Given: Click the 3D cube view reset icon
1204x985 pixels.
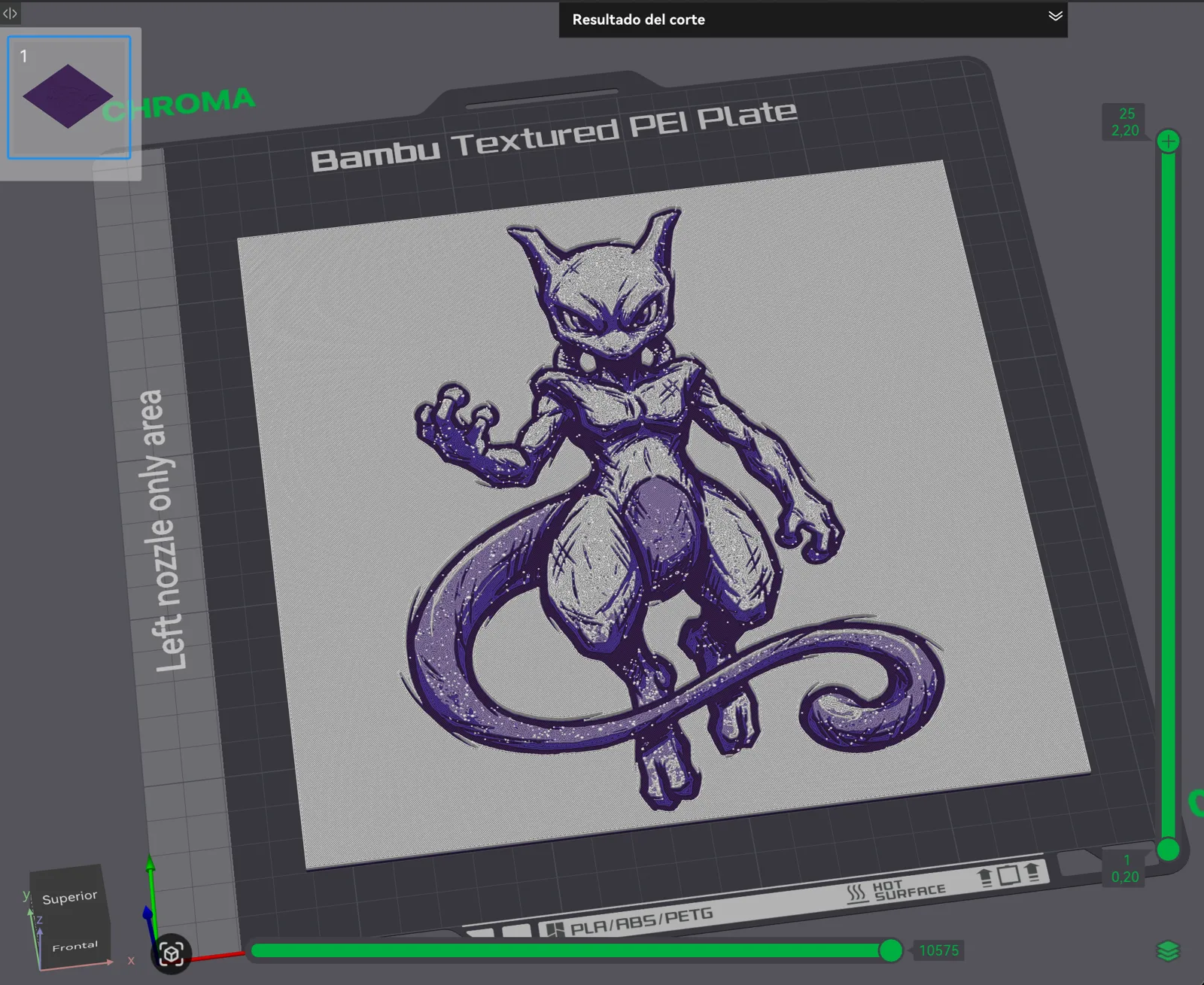Looking at the screenshot, I should (172, 954).
